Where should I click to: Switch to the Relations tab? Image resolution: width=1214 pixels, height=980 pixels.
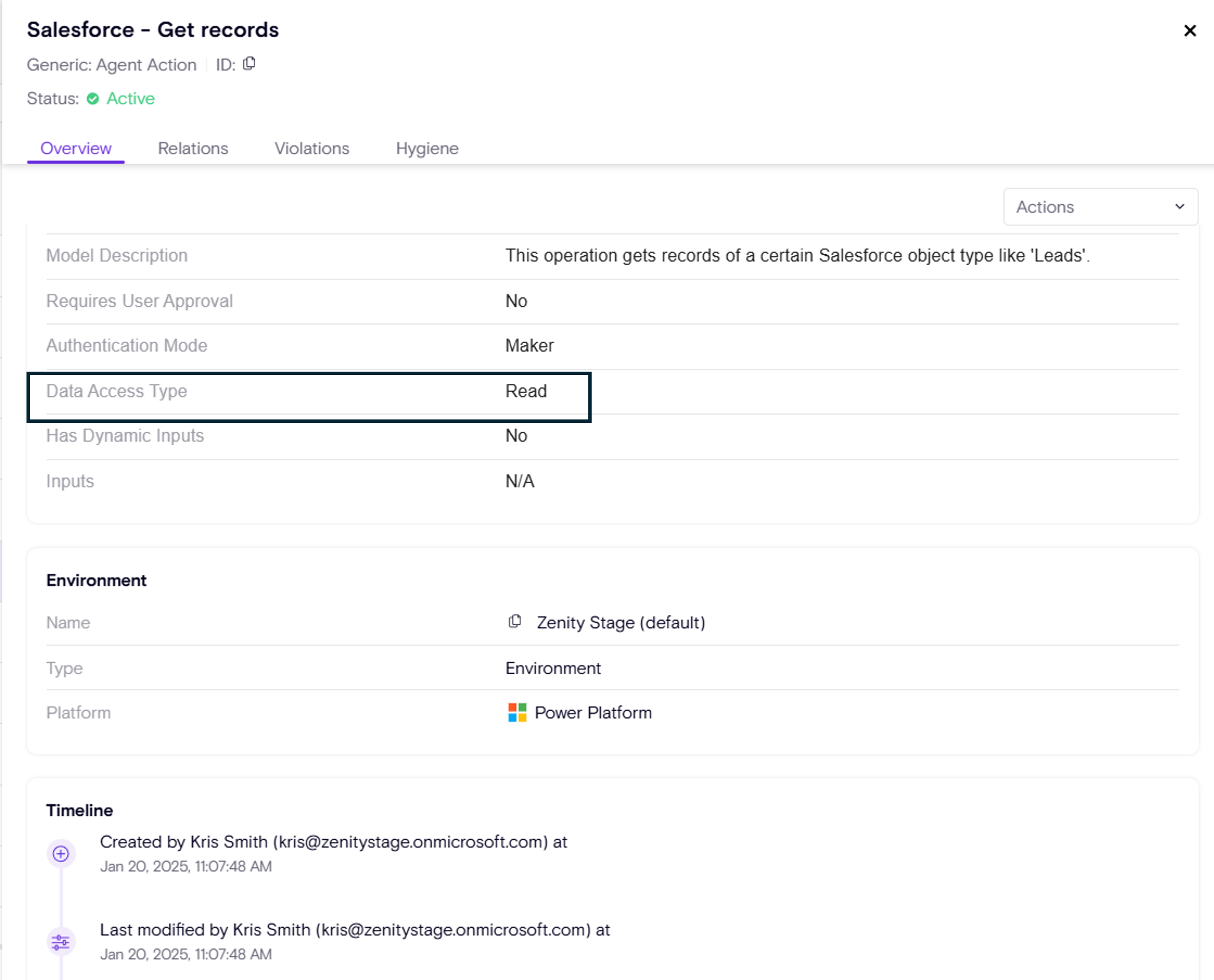pos(193,149)
